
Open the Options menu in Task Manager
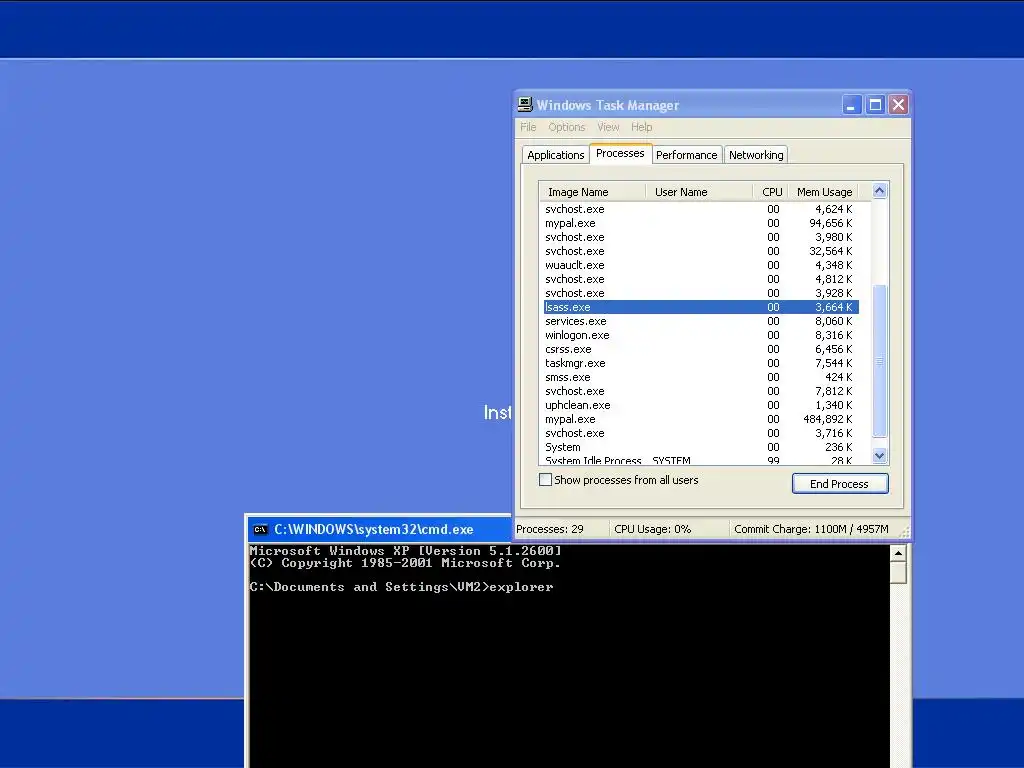(566, 127)
